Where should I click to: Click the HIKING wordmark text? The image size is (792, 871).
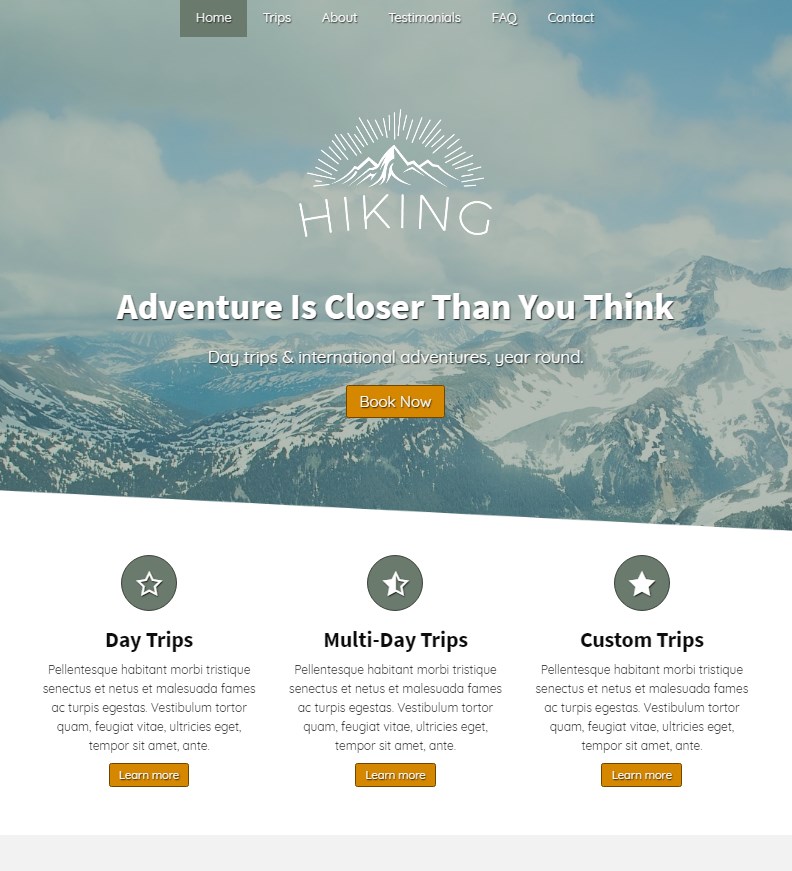point(395,217)
